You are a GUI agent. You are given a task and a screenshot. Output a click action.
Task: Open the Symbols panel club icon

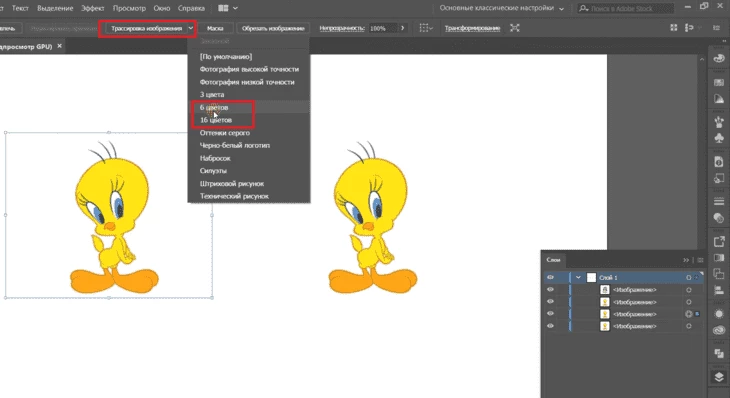coord(719,138)
